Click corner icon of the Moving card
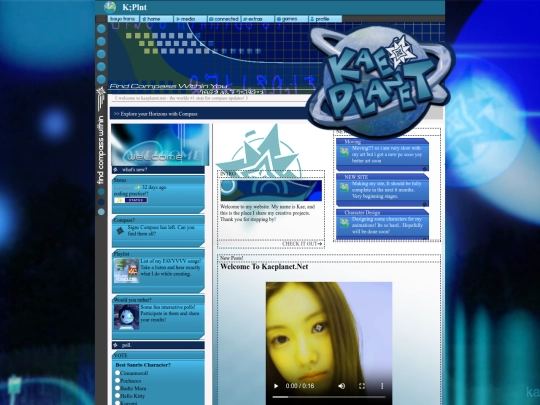Viewport: 540px width, 405px height. point(425,169)
